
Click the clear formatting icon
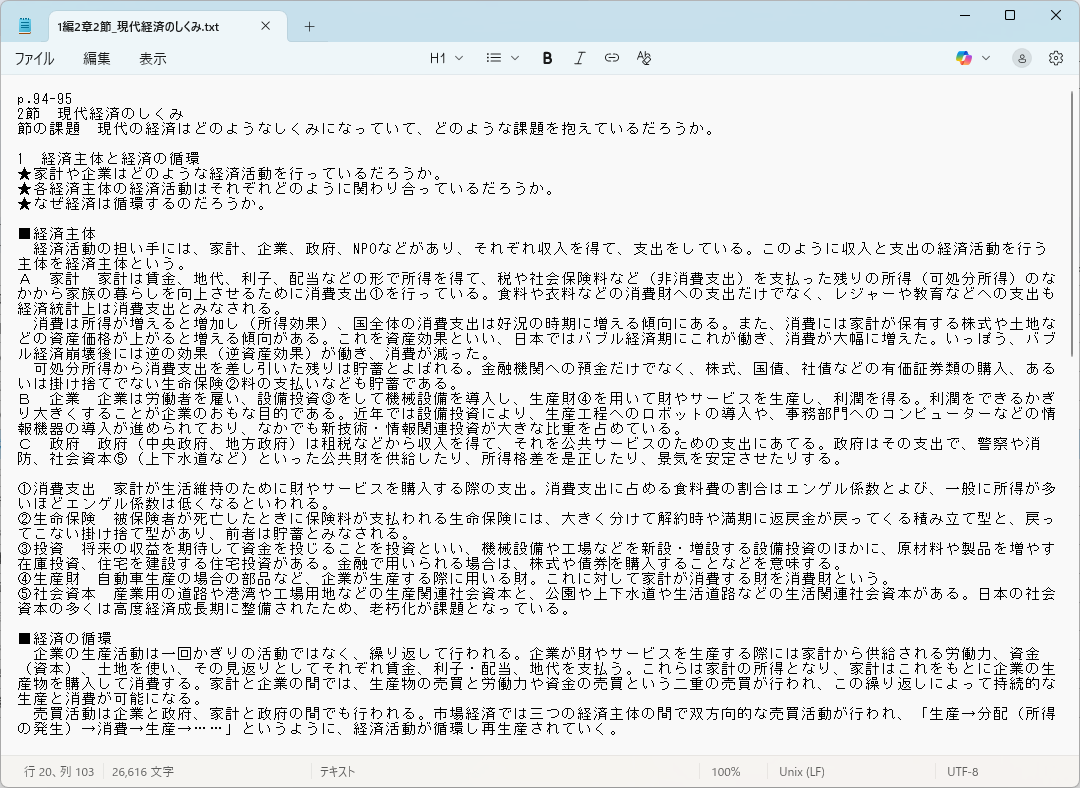pyautogui.click(x=644, y=58)
